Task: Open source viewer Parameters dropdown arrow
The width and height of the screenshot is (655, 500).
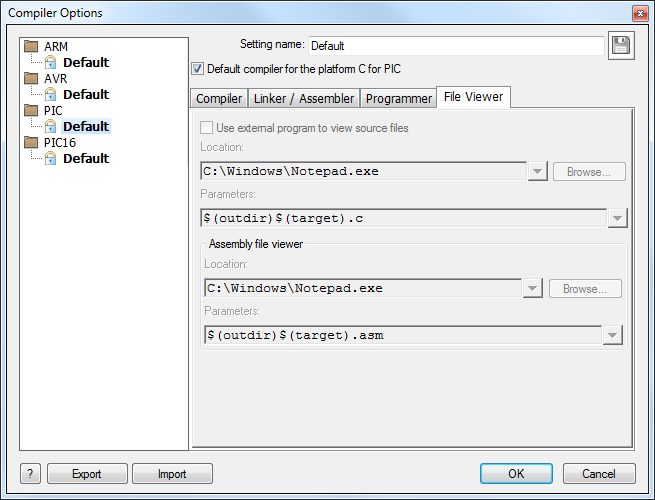Action: pyautogui.click(x=617, y=218)
